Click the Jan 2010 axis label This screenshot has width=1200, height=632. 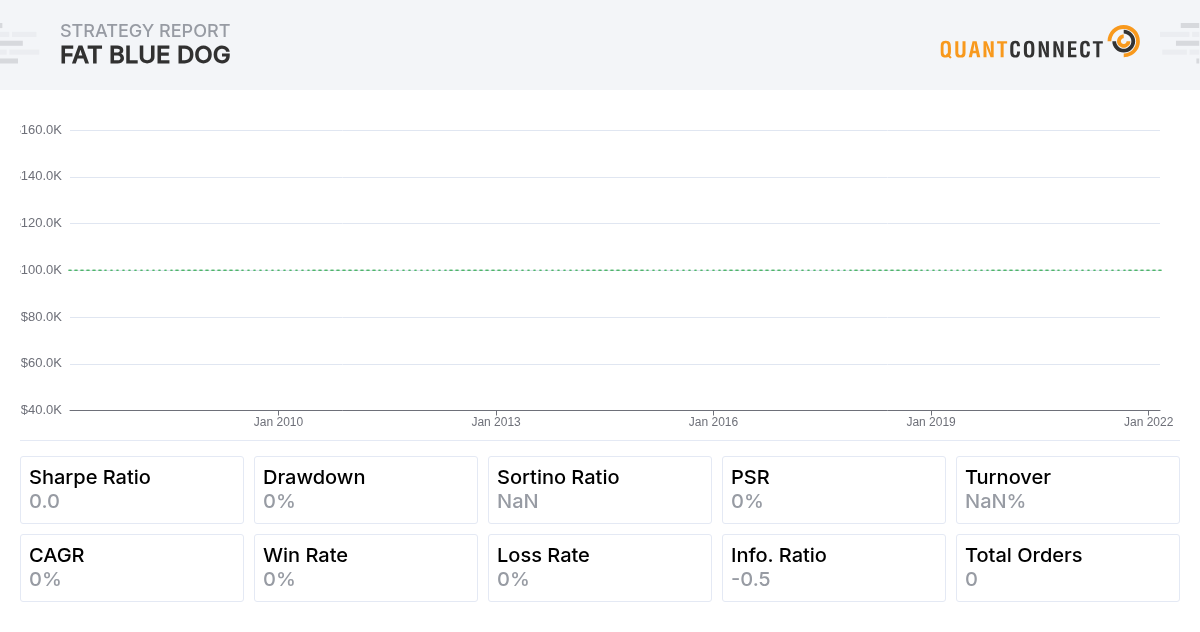(278, 422)
